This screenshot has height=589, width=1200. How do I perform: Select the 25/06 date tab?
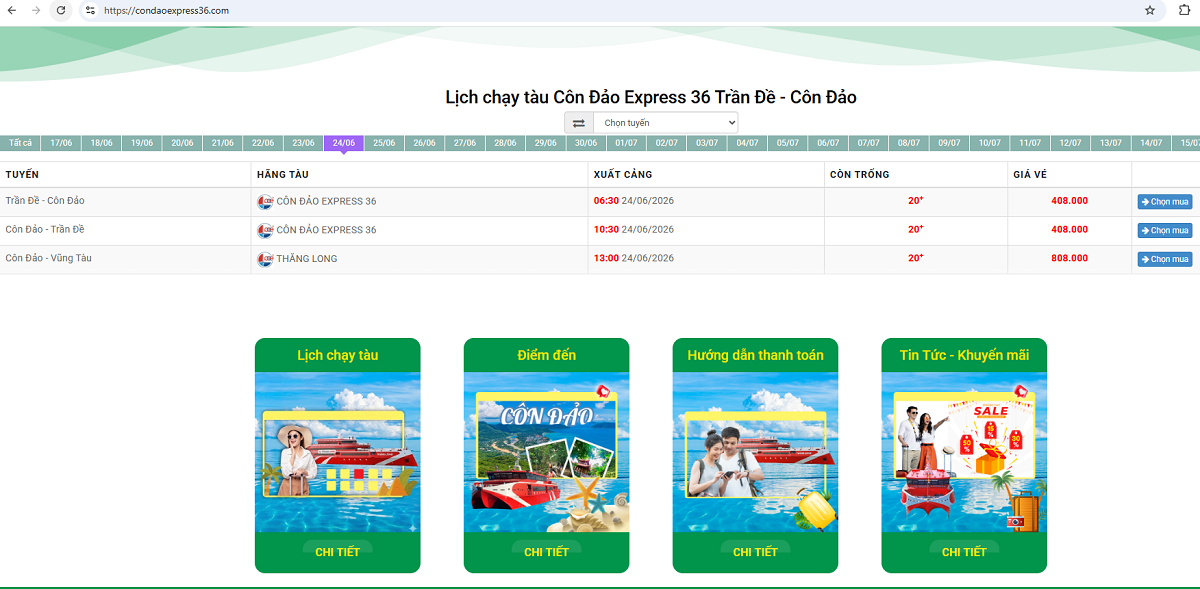[384, 143]
